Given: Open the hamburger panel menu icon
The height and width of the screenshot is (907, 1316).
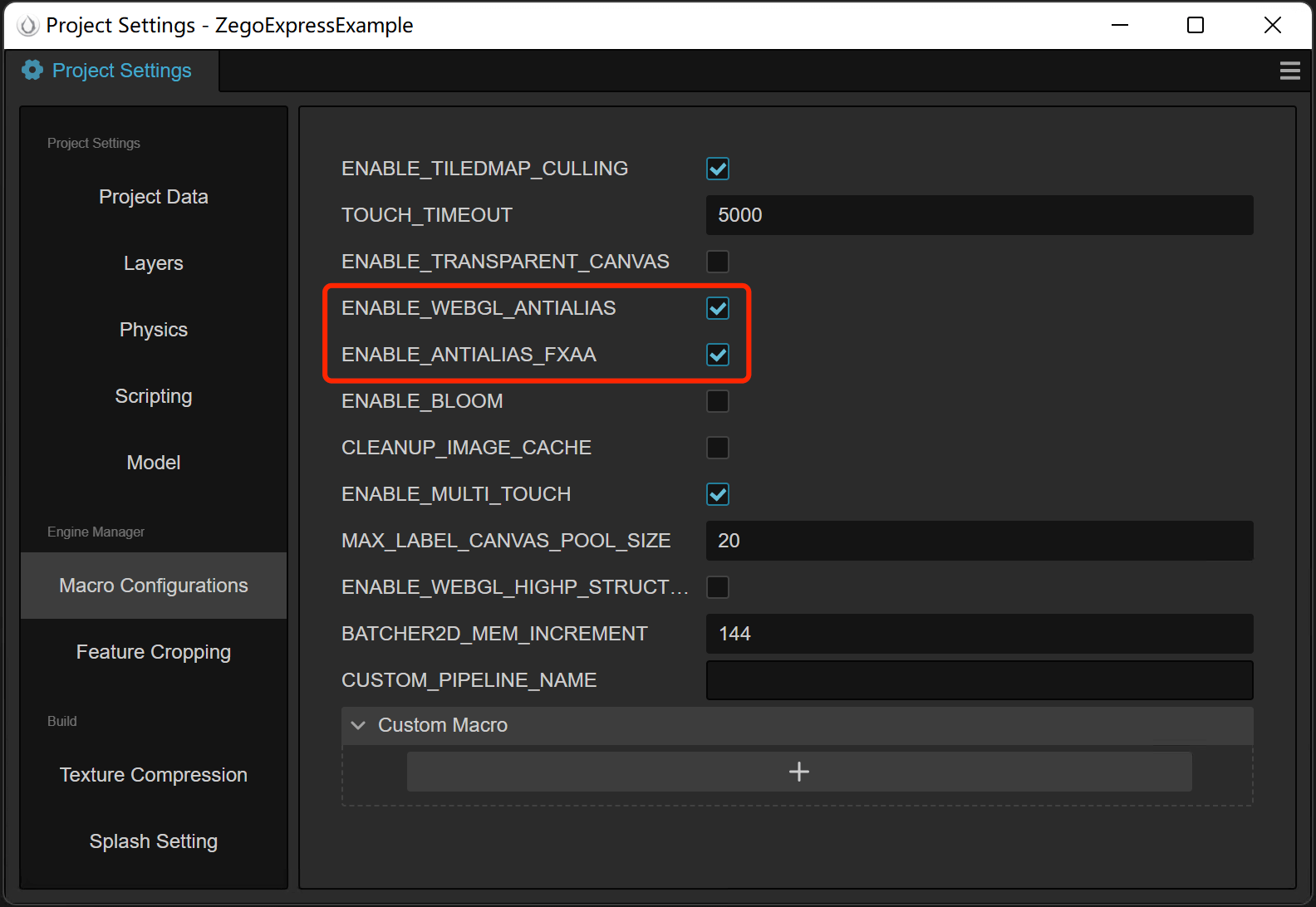Looking at the screenshot, I should (x=1289, y=71).
